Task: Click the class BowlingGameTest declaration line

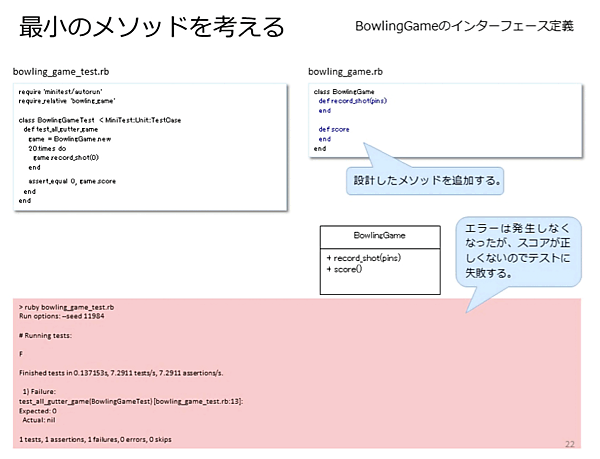Action: (x=100, y=120)
